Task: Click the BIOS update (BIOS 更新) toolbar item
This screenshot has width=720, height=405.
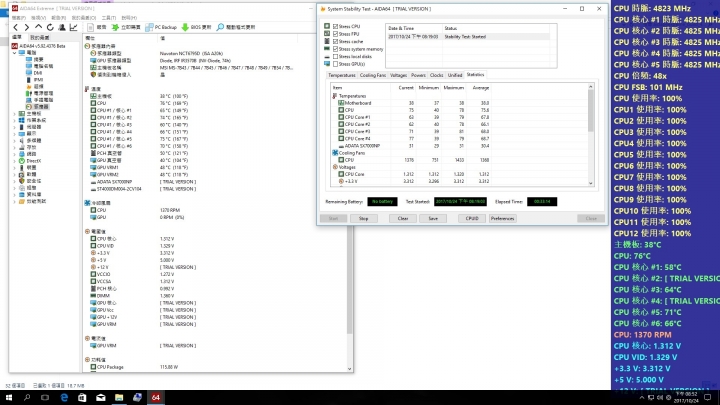Action: click(x=197, y=28)
